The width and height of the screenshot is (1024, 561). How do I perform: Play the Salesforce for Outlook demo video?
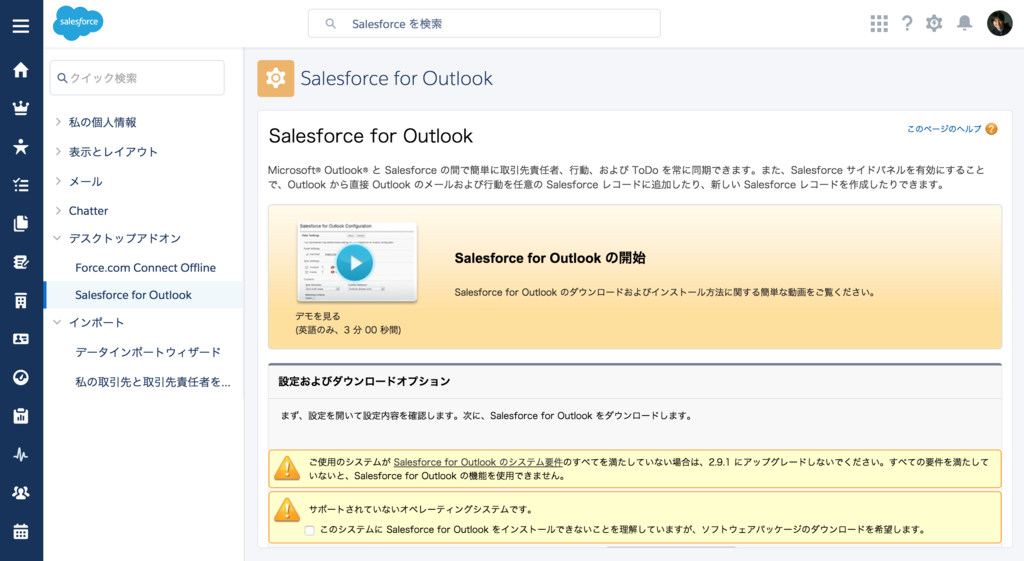click(355, 263)
